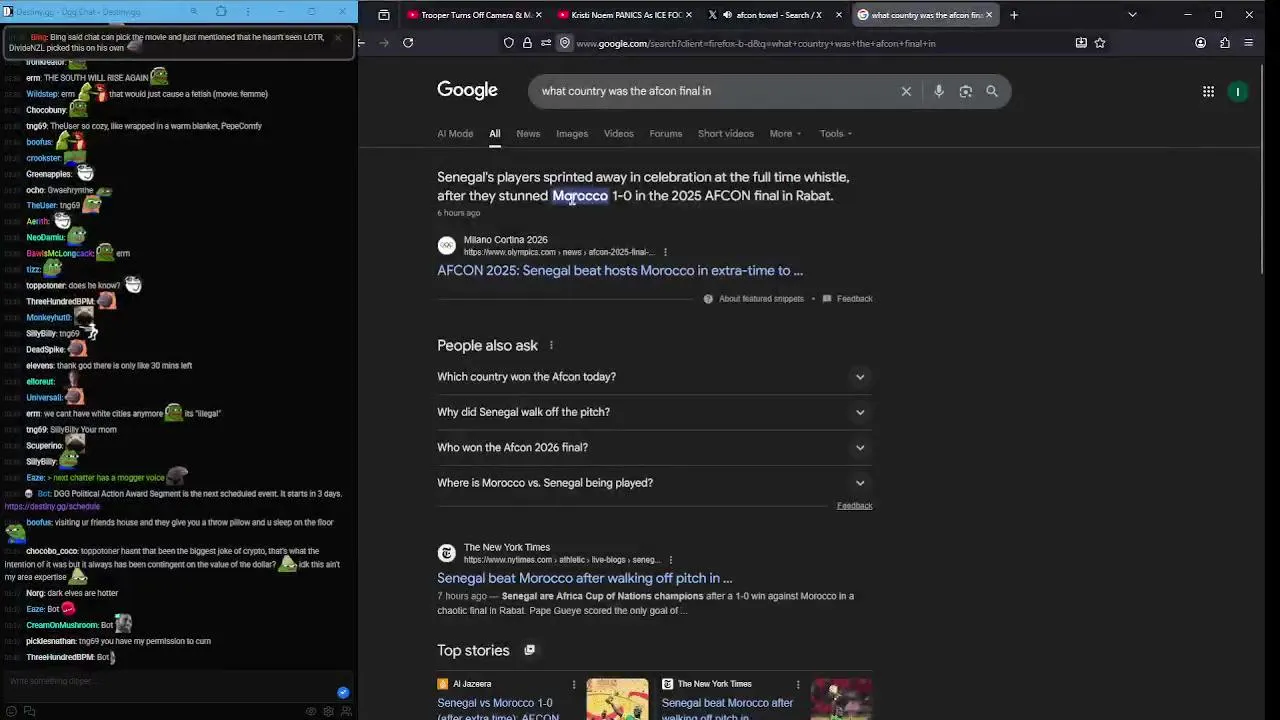The image size is (1280, 720).
Task: Open the chat window extensions icon
Action: (x=221, y=11)
